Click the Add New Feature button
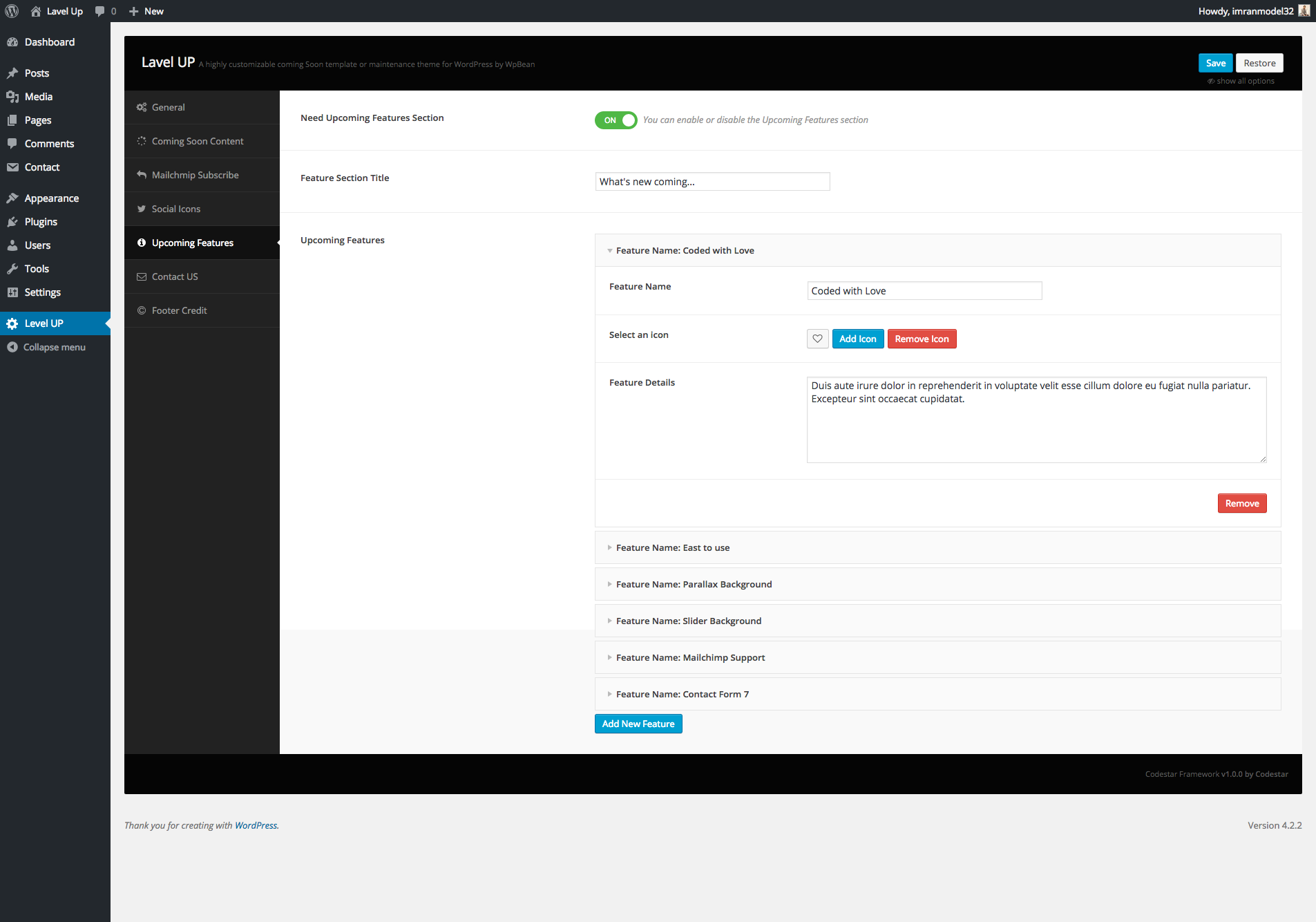The image size is (1316, 922). [638, 724]
